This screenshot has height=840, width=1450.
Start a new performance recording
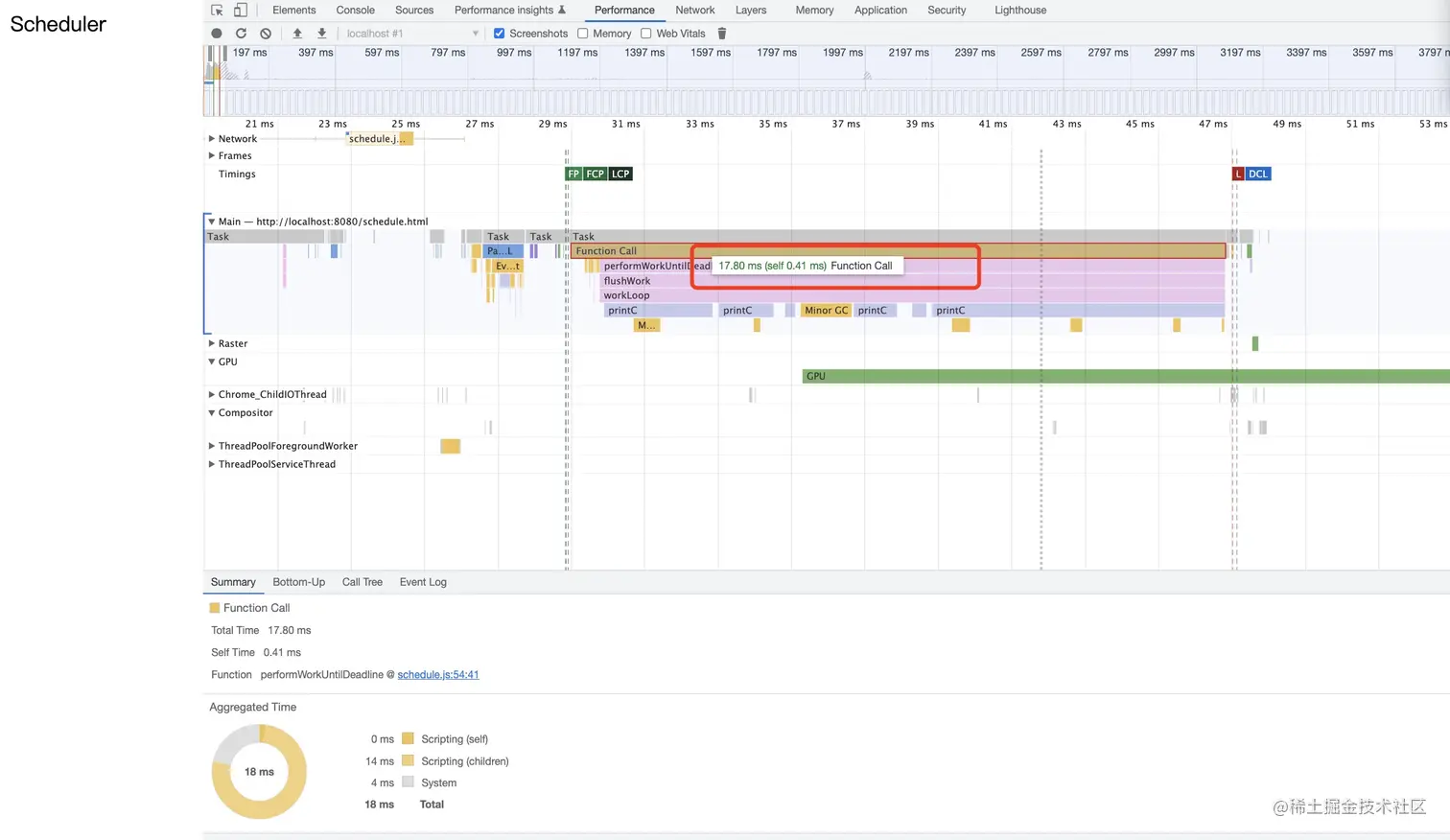point(216,33)
